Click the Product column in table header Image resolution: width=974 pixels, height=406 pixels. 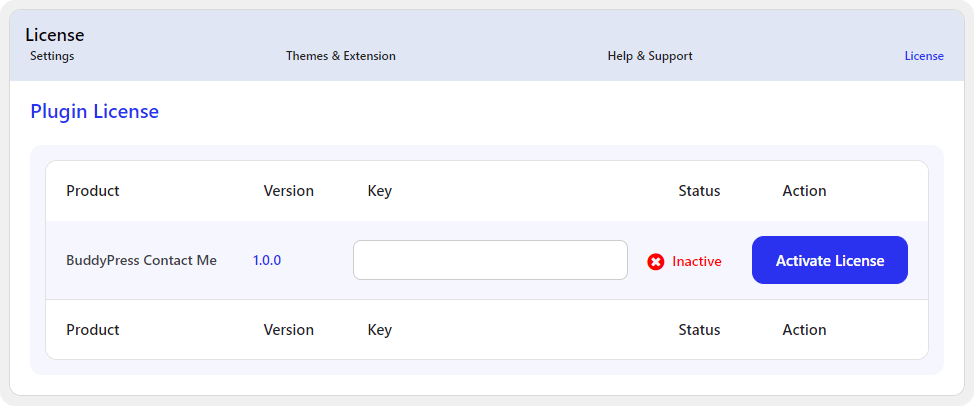(93, 191)
